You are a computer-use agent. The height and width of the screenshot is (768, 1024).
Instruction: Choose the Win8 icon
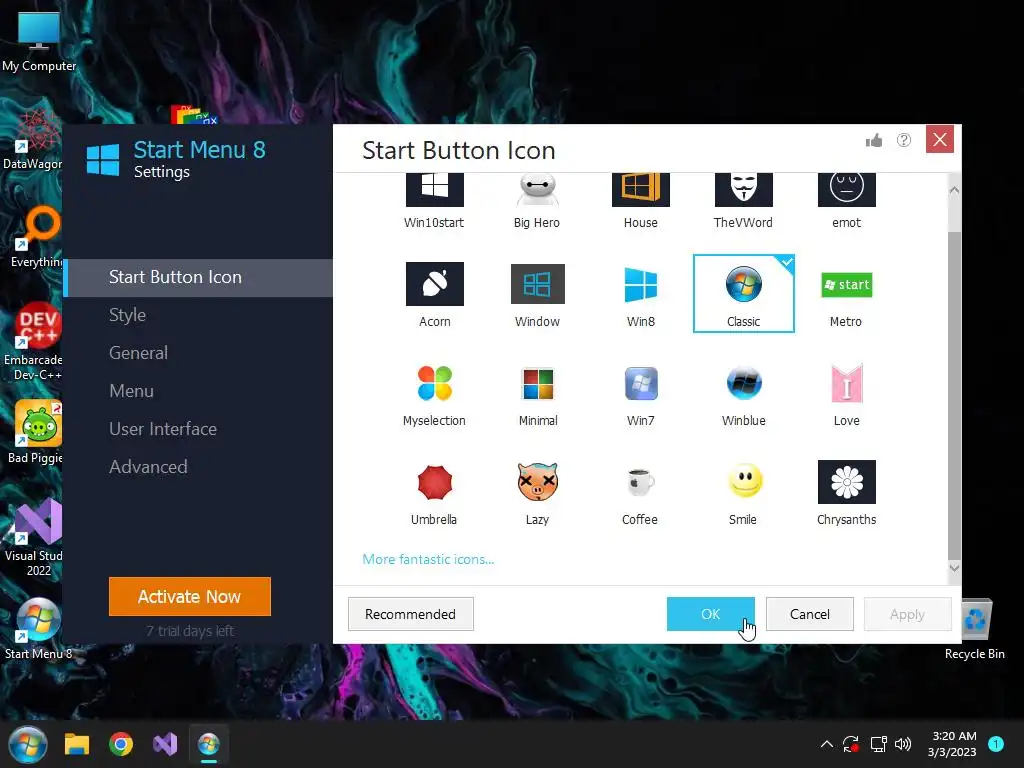point(640,294)
